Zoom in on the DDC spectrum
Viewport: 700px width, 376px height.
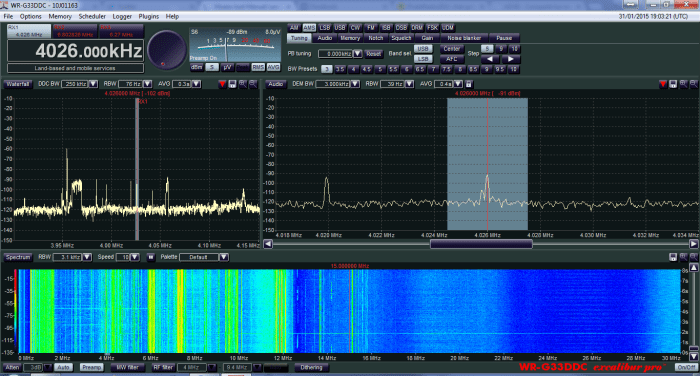[242, 84]
